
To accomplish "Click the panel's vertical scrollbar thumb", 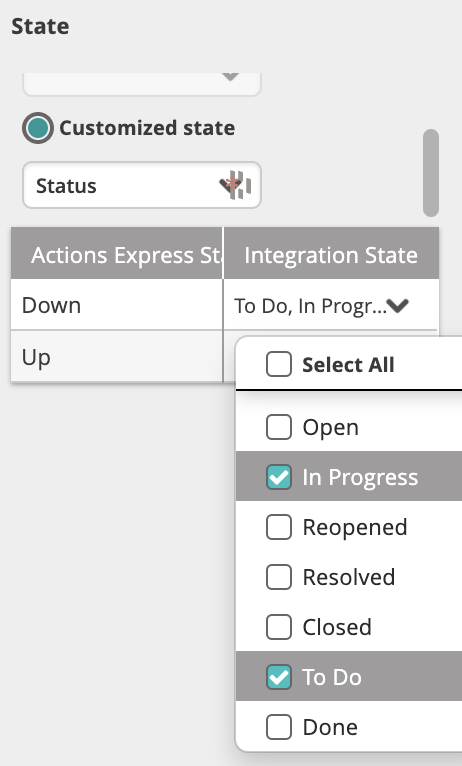I will pyautogui.click(x=431, y=173).
